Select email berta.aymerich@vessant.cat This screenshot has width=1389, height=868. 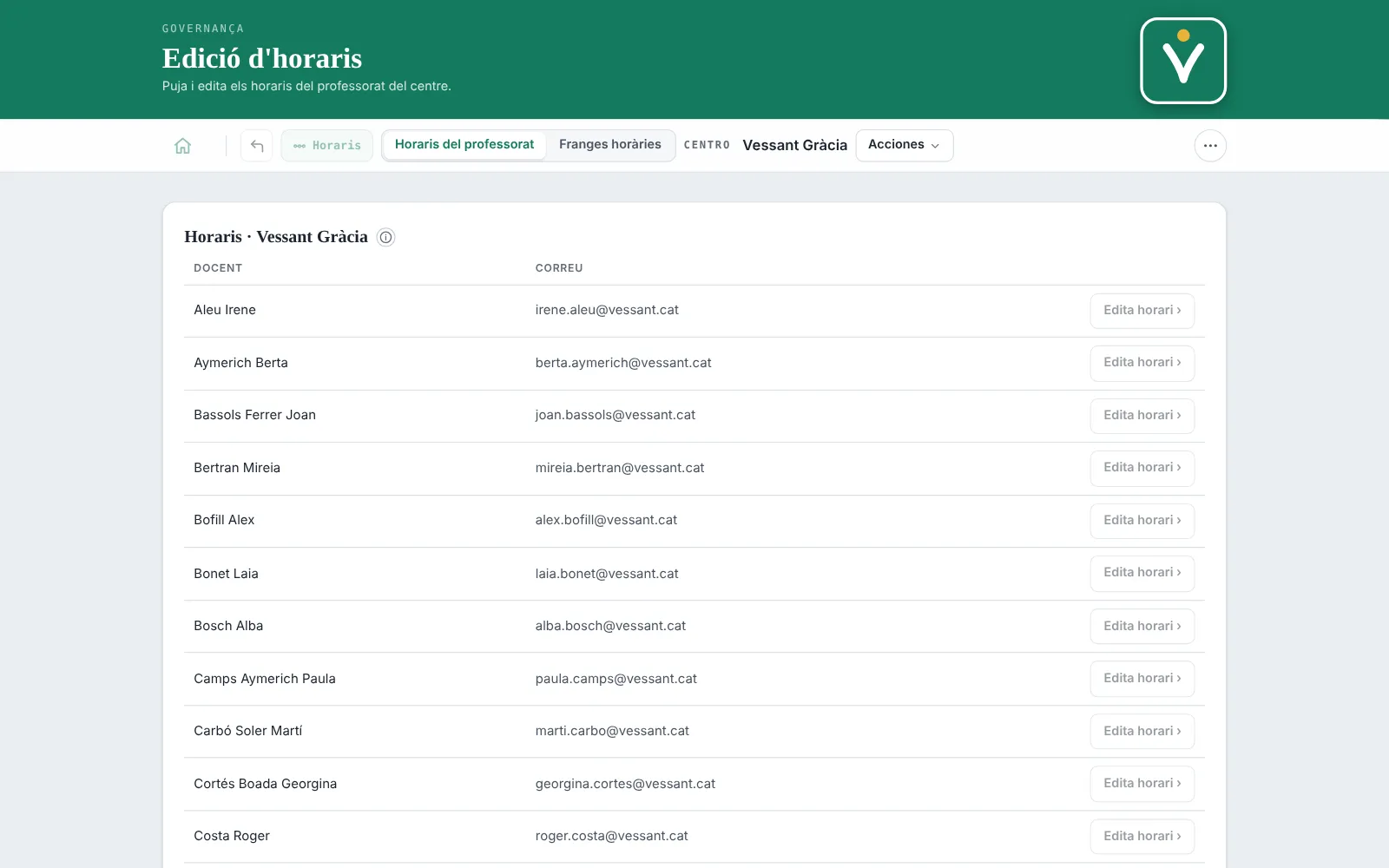[x=623, y=363]
